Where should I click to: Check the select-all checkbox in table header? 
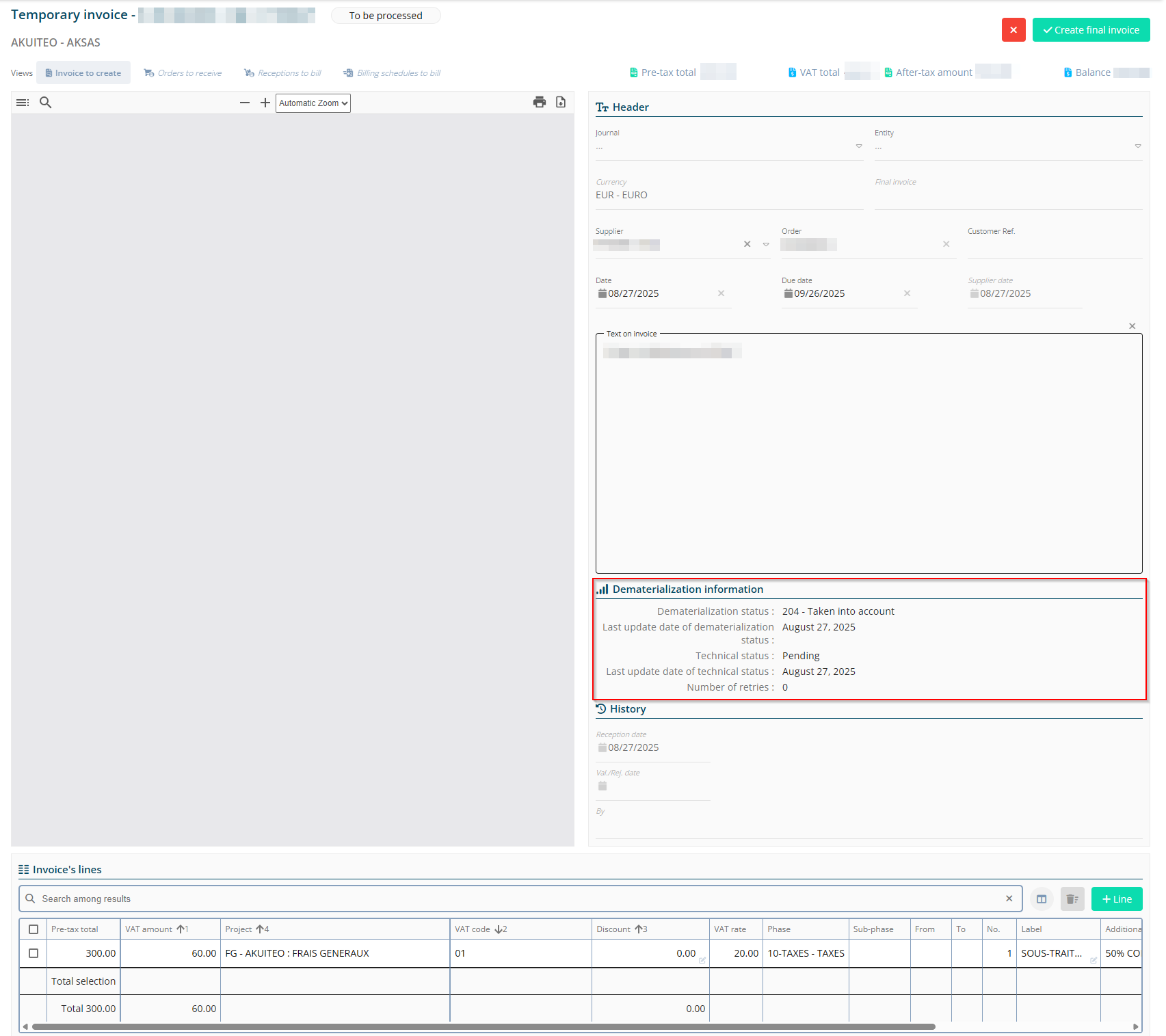34,929
